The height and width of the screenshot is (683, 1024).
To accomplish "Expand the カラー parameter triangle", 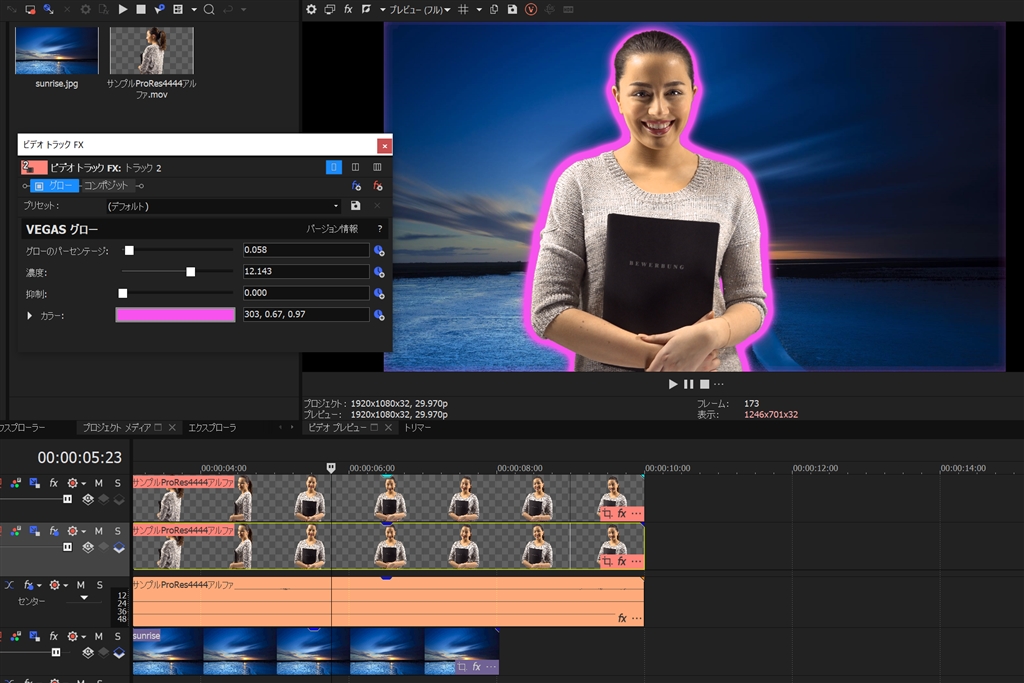I will 29,316.
